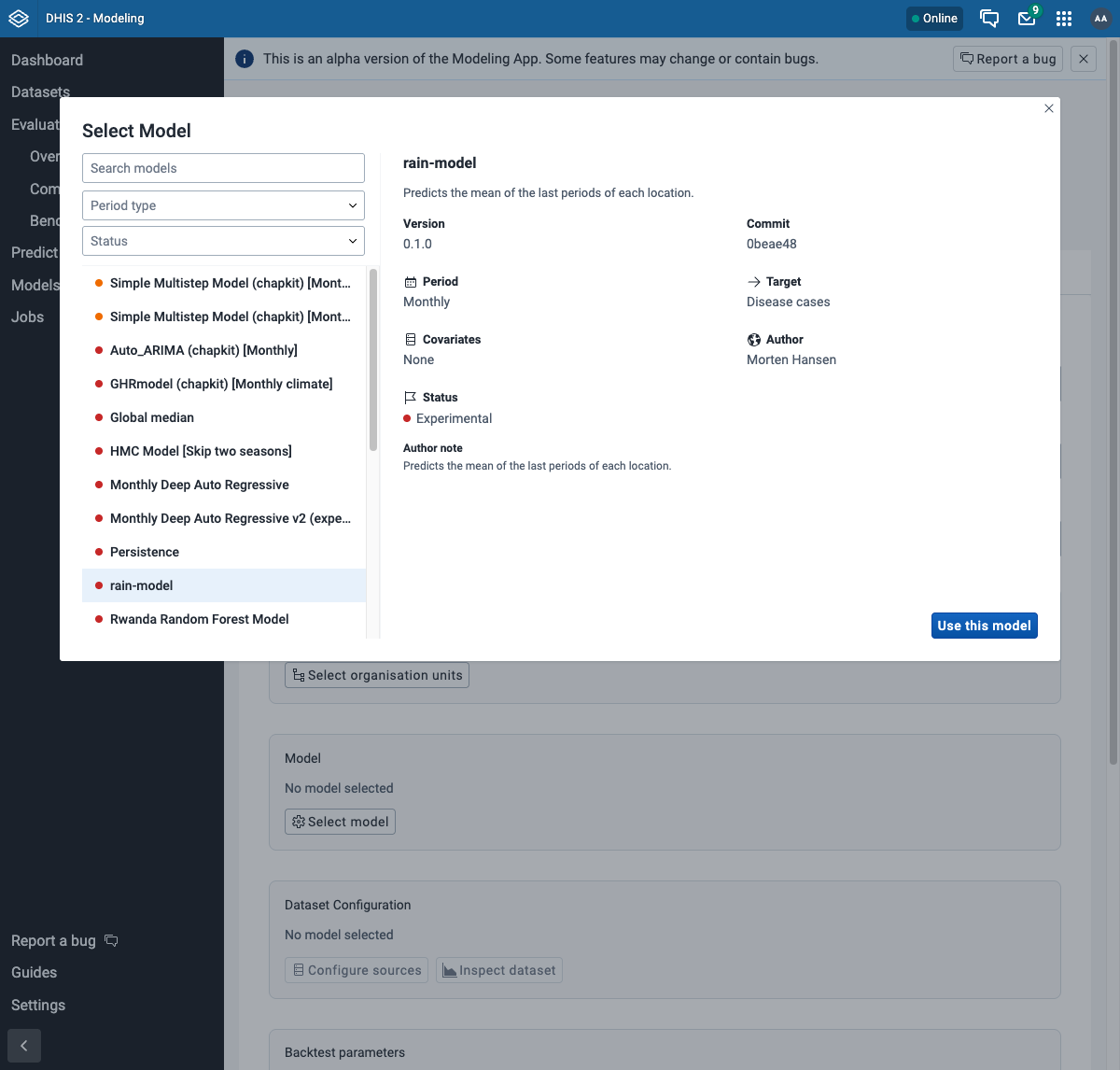Click the Select model button
Screen dimensions: 1120x1070
coord(340,822)
